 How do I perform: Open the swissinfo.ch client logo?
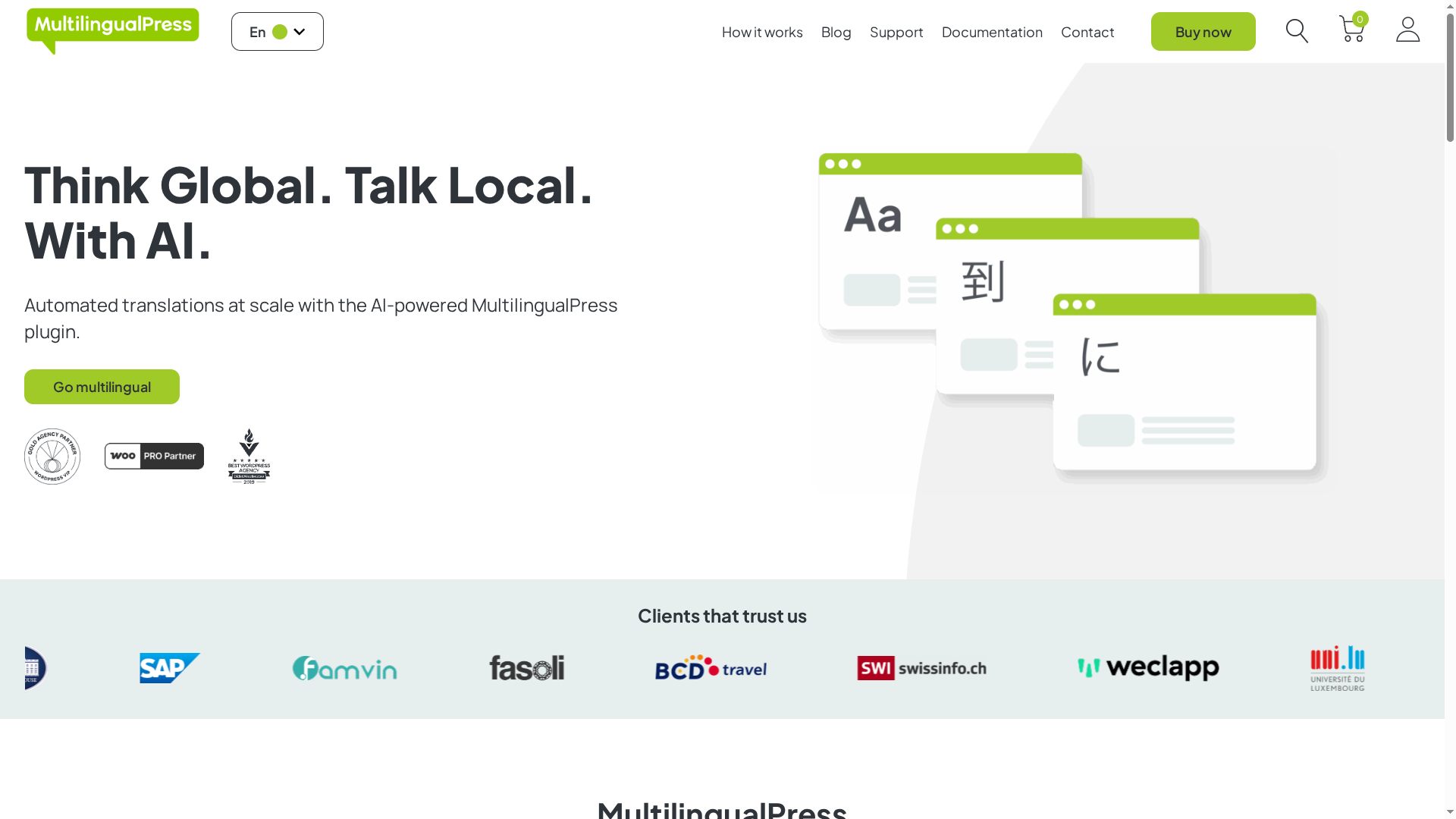click(x=921, y=668)
